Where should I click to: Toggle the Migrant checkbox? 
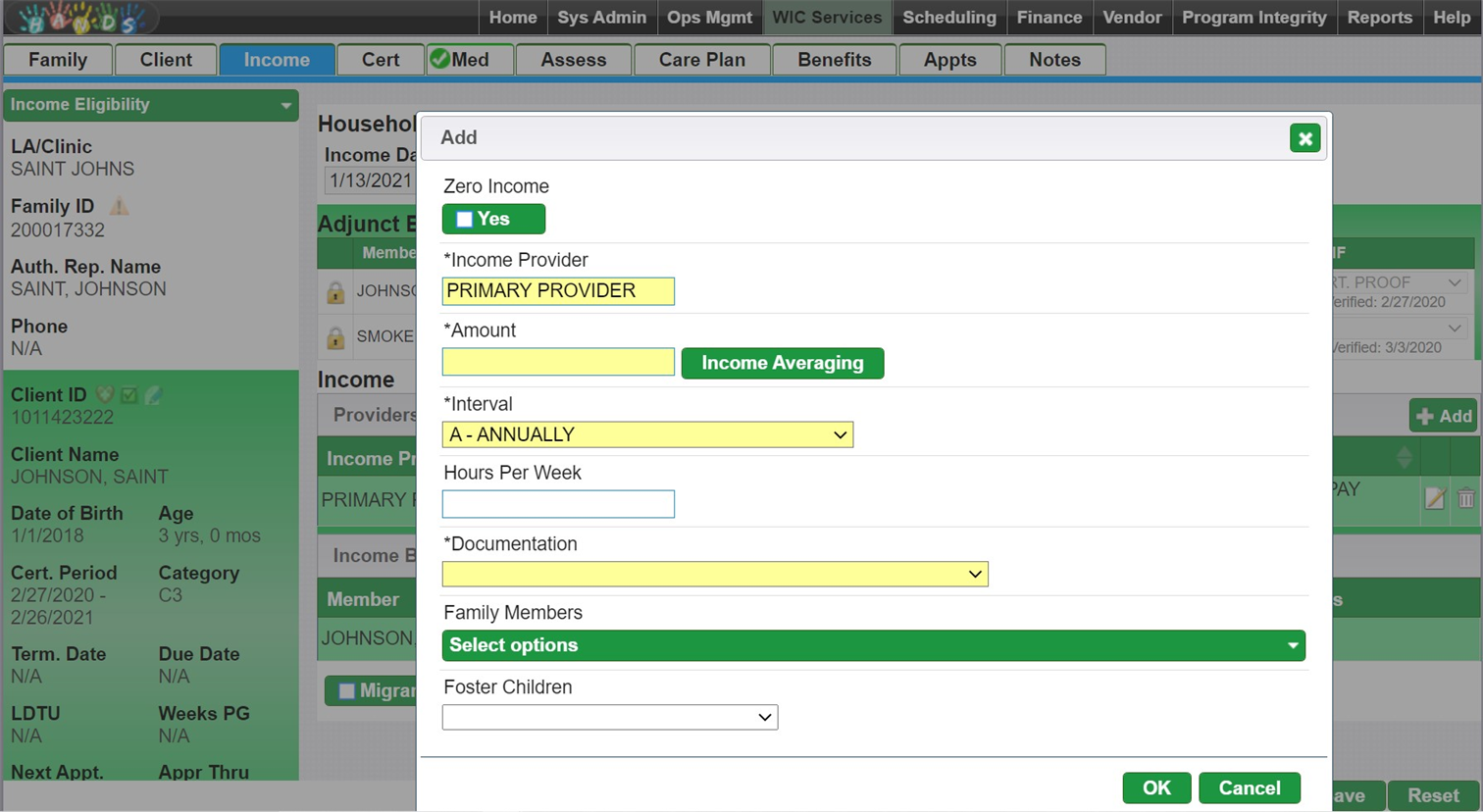pyautogui.click(x=346, y=691)
